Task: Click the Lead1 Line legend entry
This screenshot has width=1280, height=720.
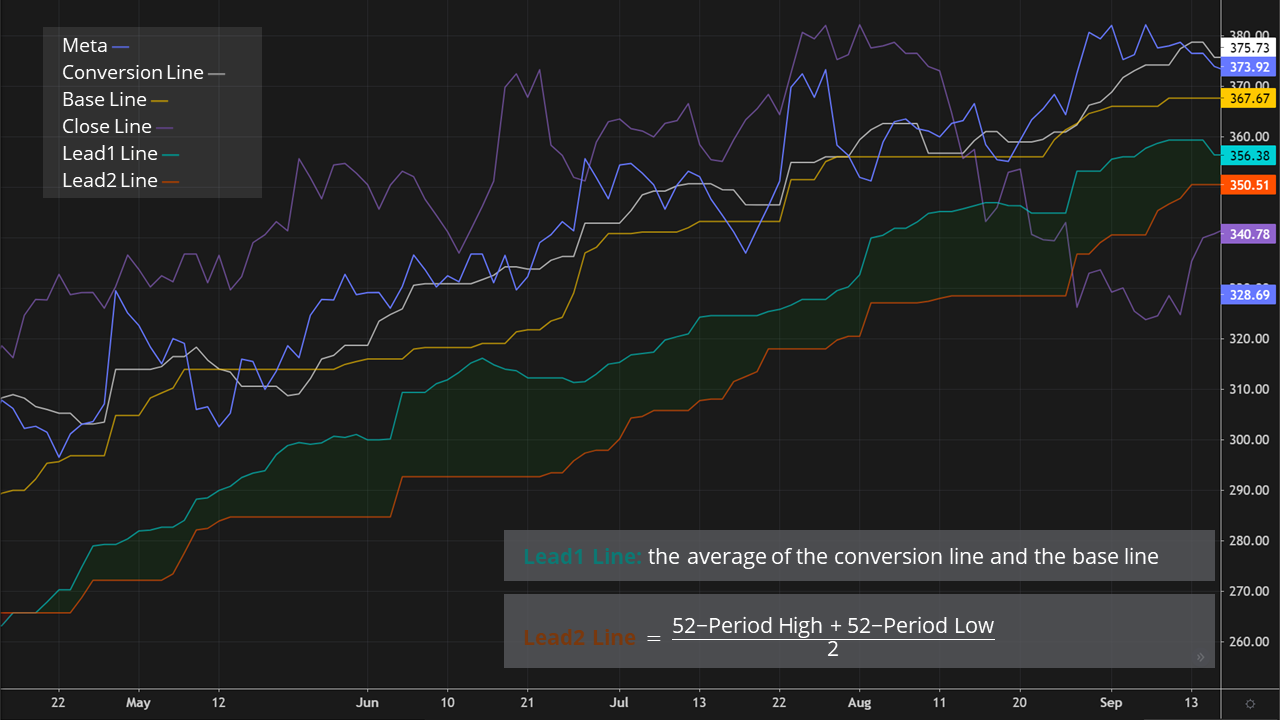Action: pos(110,154)
